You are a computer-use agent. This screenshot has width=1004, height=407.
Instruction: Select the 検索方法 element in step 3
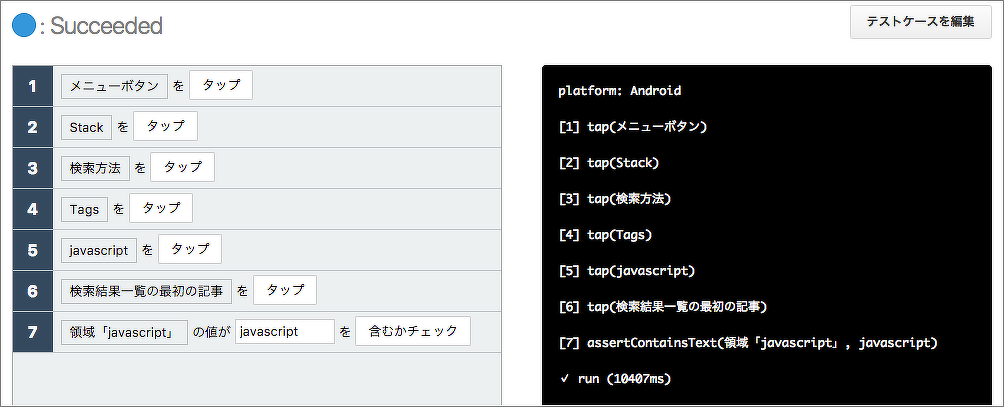95,168
